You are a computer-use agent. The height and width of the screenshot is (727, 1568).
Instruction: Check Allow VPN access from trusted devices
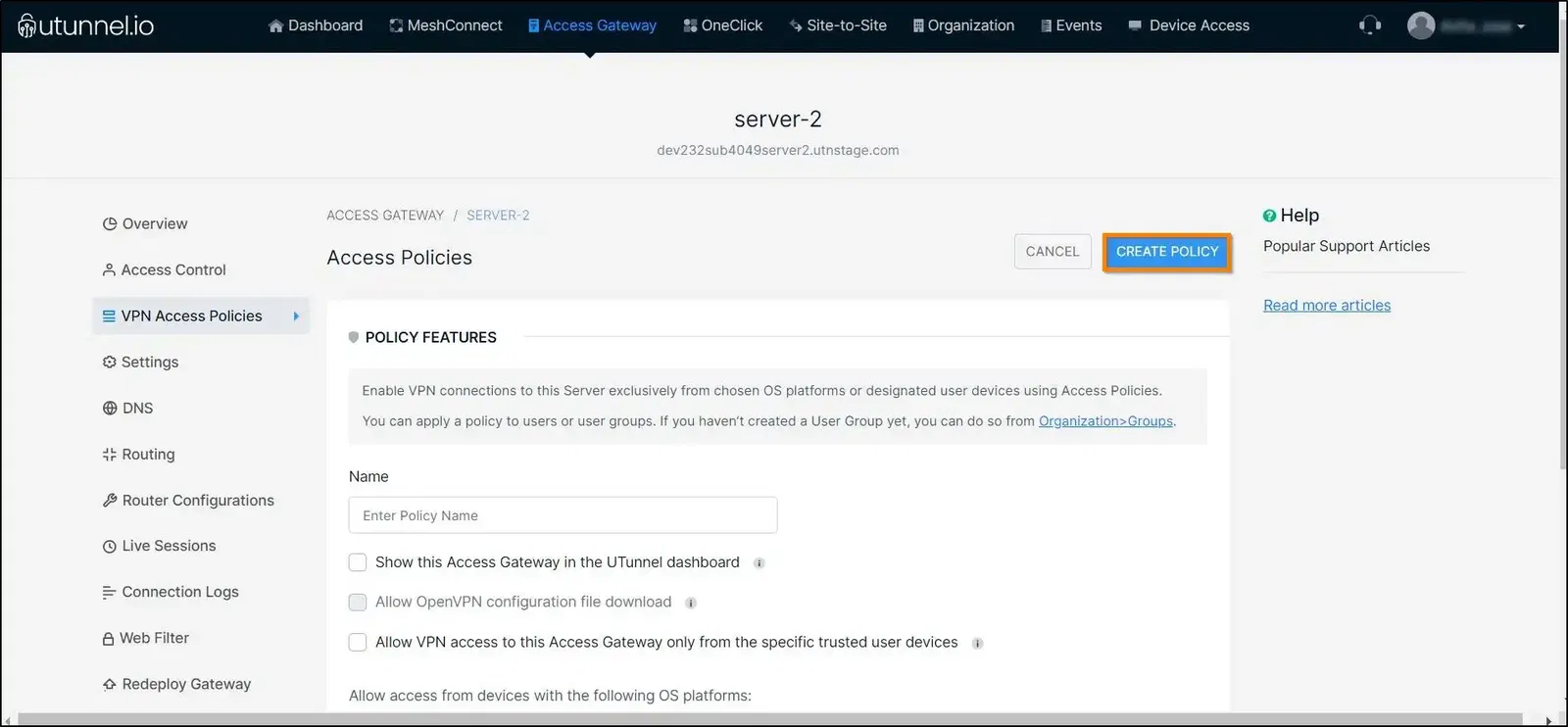tap(358, 643)
